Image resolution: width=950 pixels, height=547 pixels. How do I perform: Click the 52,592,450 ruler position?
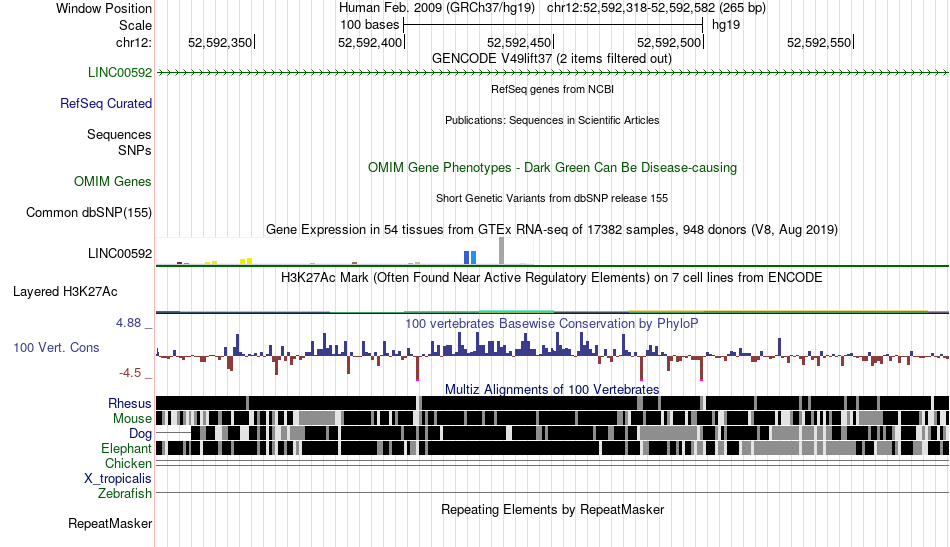coord(519,42)
